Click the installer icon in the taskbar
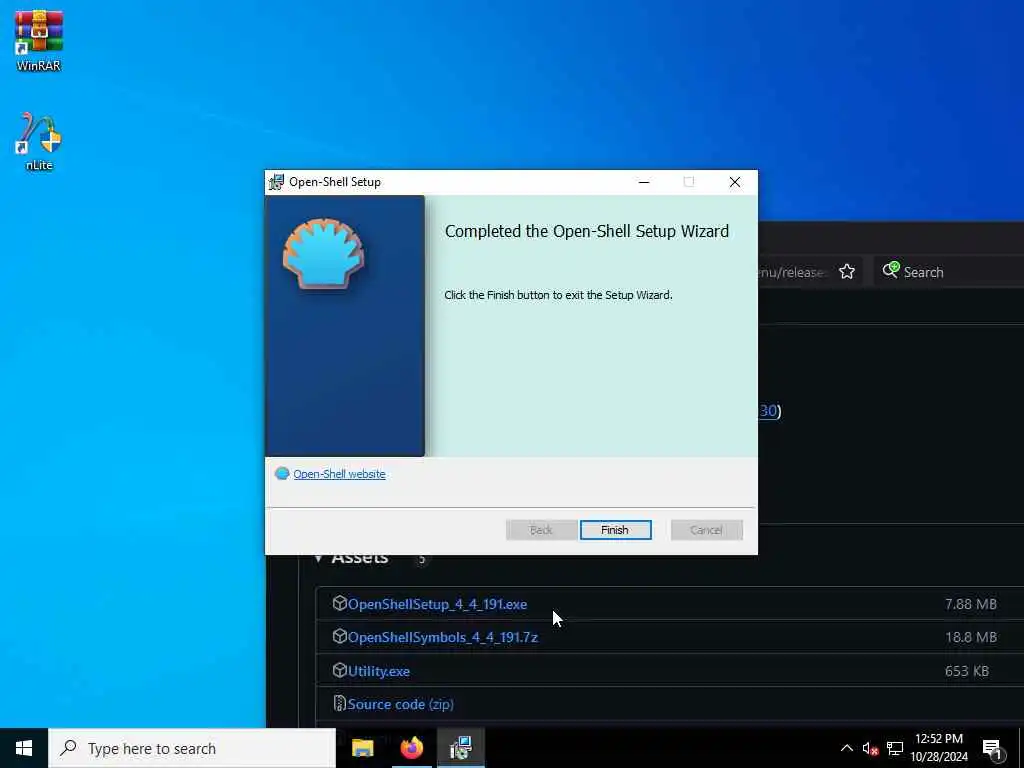1024x768 pixels. pyautogui.click(x=461, y=748)
